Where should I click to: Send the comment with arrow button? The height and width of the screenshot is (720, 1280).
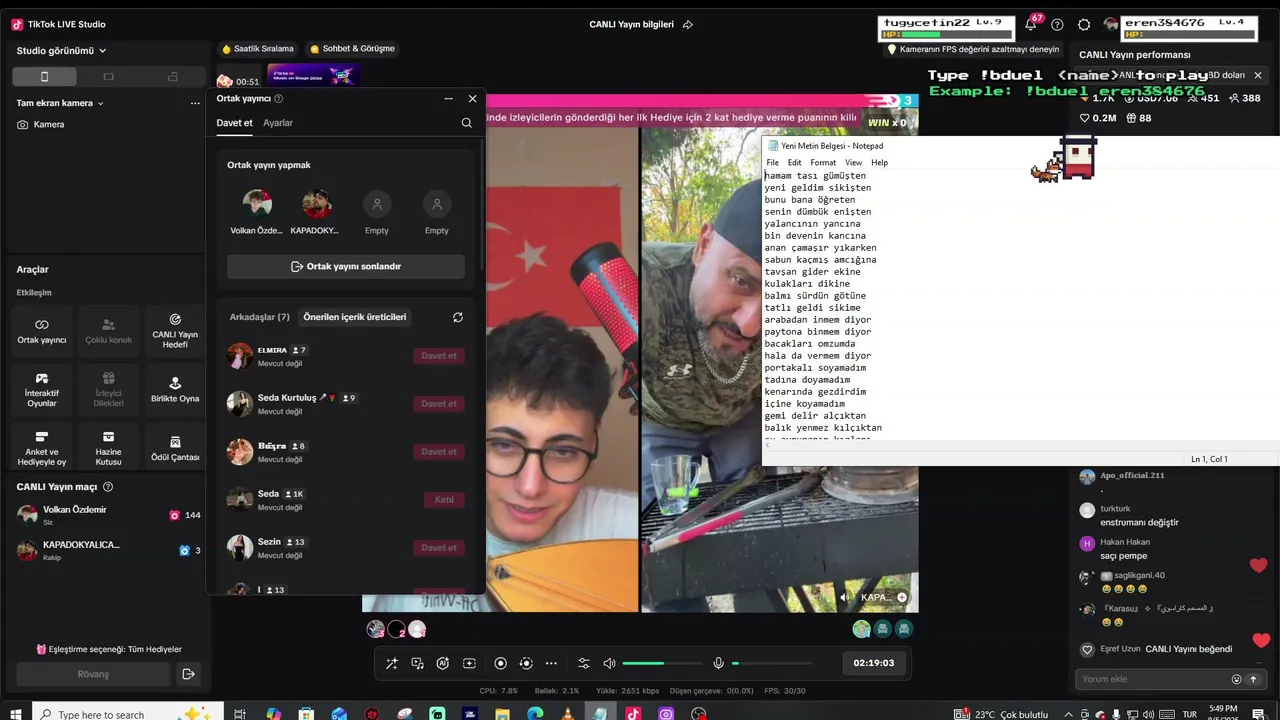coord(1253,679)
